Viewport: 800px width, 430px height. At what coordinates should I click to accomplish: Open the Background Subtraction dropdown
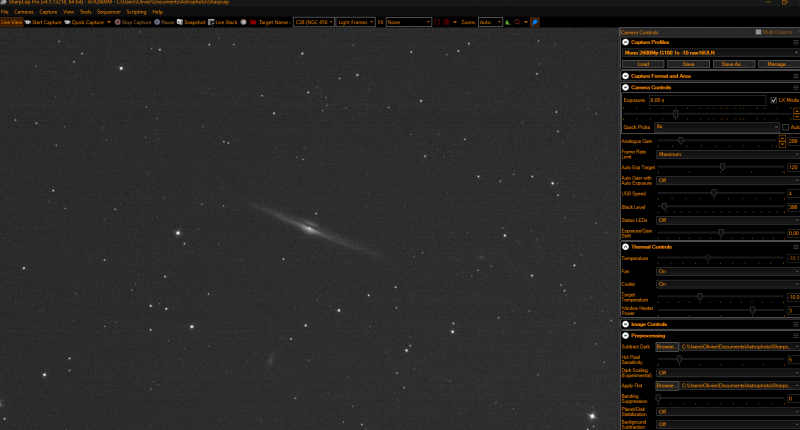pyautogui.click(x=728, y=424)
